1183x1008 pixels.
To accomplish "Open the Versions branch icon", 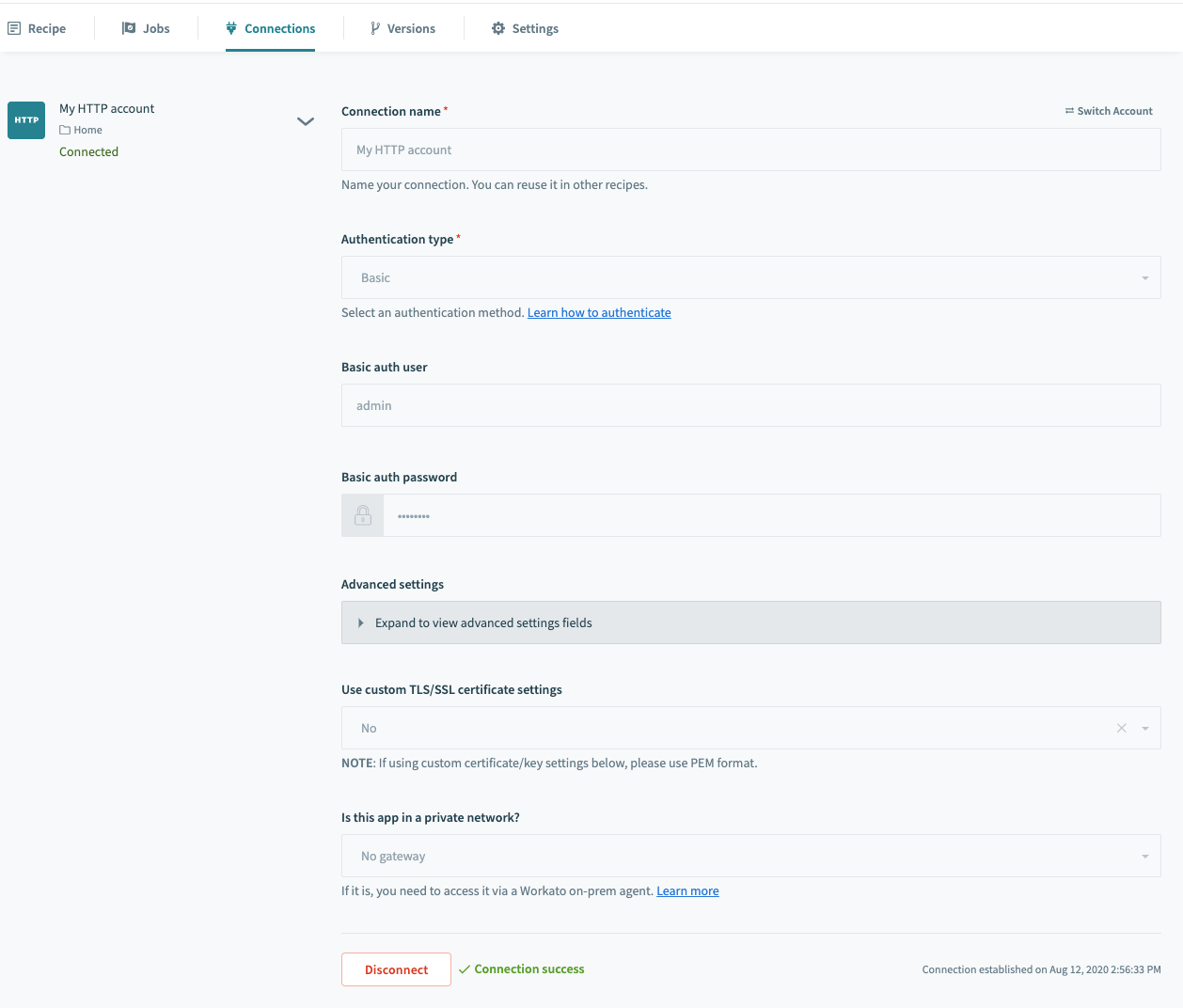I will pyautogui.click(x=374, y=28).
